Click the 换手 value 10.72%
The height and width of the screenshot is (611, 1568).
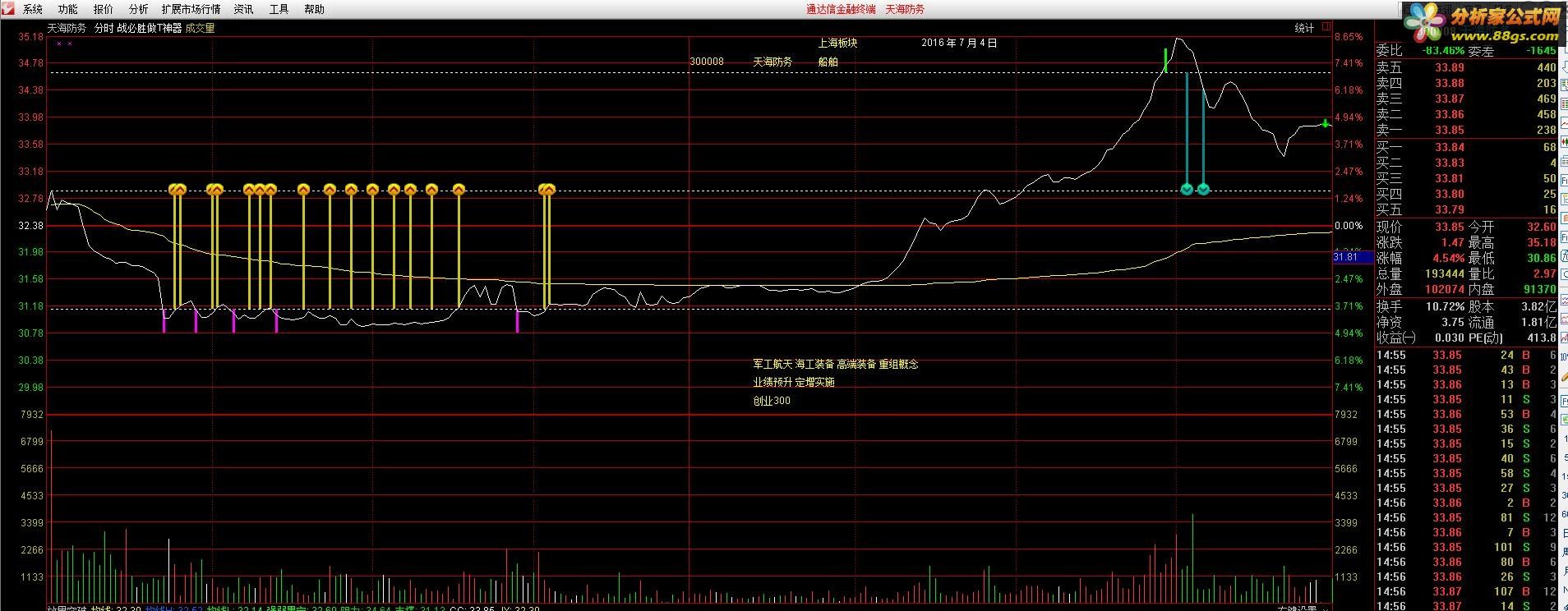[1446, 306]
